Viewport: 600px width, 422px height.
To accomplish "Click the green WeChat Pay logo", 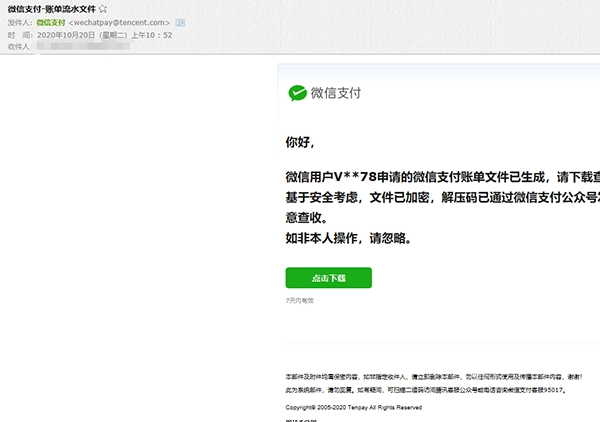I will (298, 93).
